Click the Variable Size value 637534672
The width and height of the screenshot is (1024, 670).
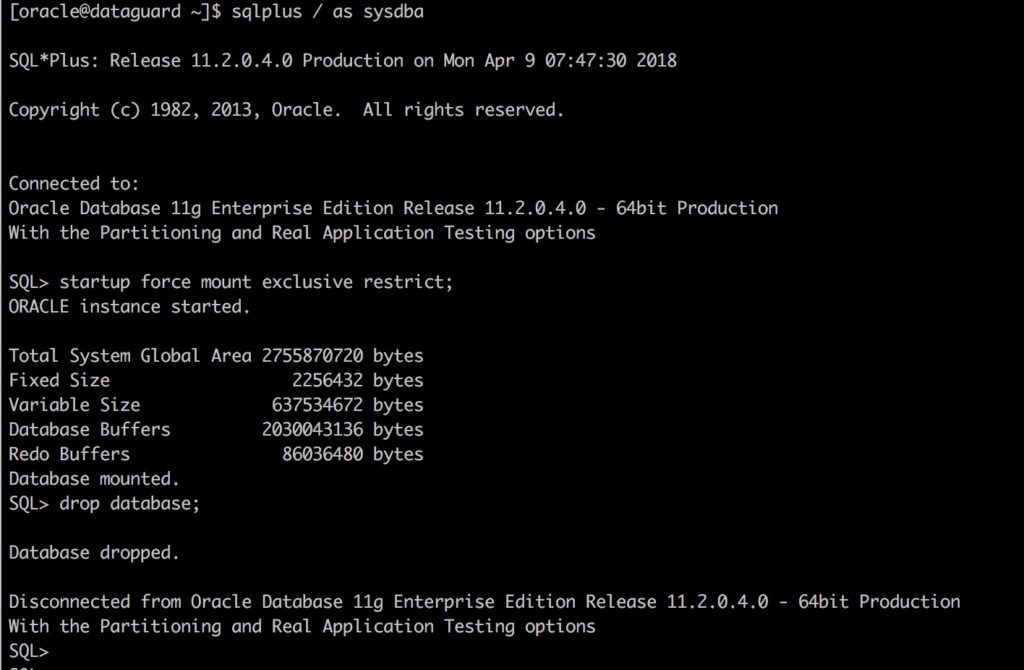point(317,405)
